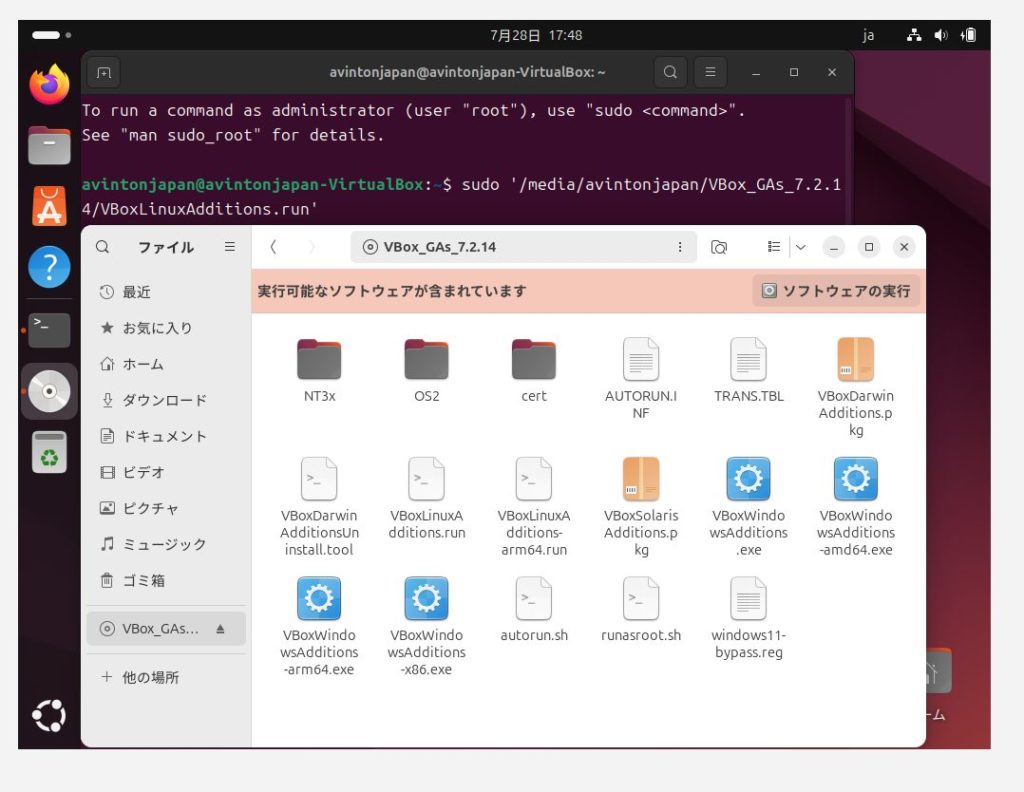
Task: Click the Activities workspace indicator
Action: point(52,35)
